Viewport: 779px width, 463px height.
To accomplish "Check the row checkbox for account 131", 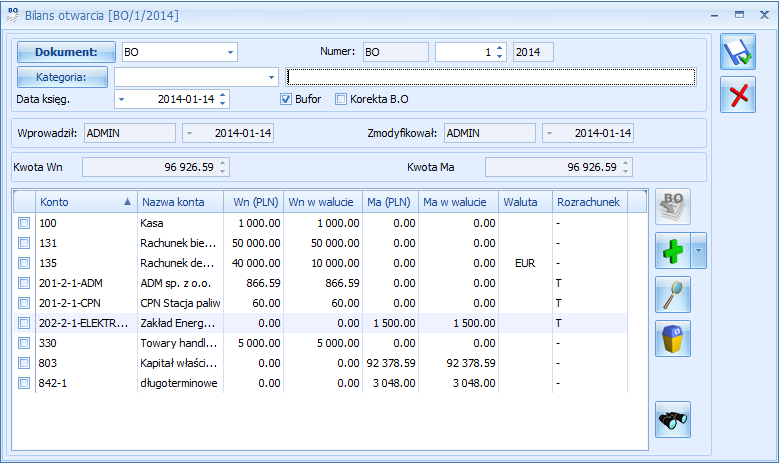I will click(x=24, y=243).
